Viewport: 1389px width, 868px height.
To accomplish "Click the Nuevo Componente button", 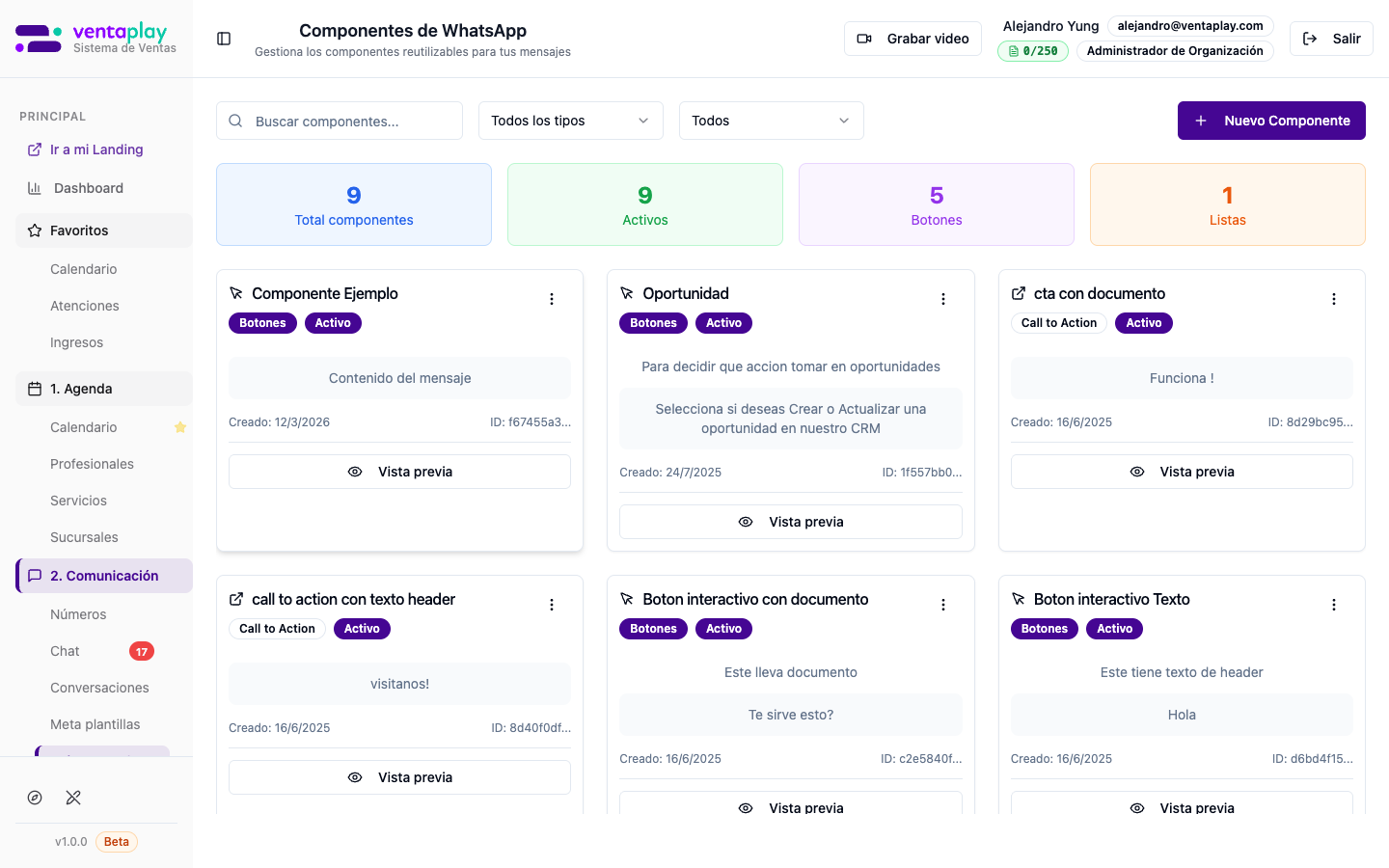I will point(1270,121).
